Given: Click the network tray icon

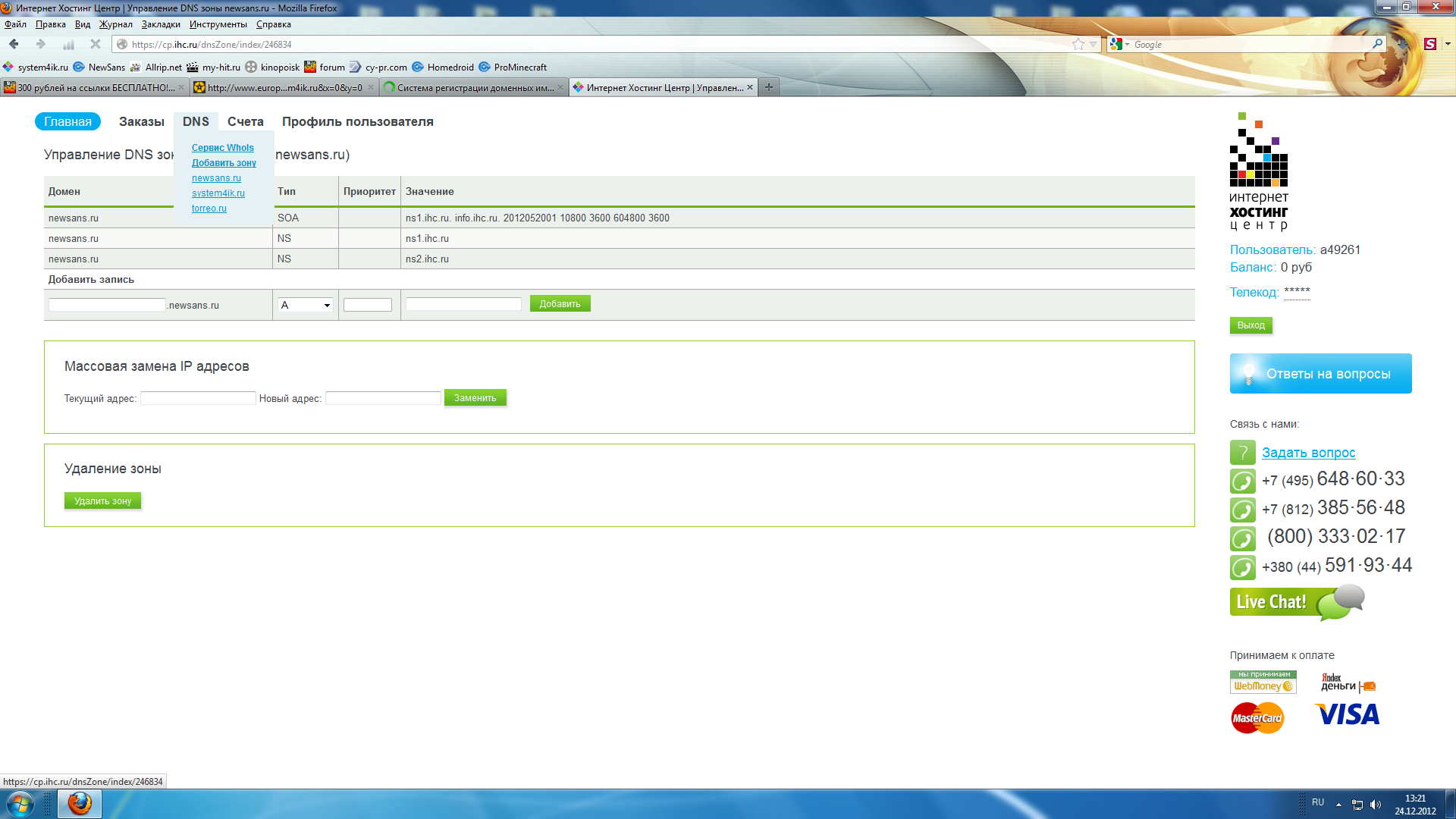Looking at the screenshot, I should [1357, 805].
